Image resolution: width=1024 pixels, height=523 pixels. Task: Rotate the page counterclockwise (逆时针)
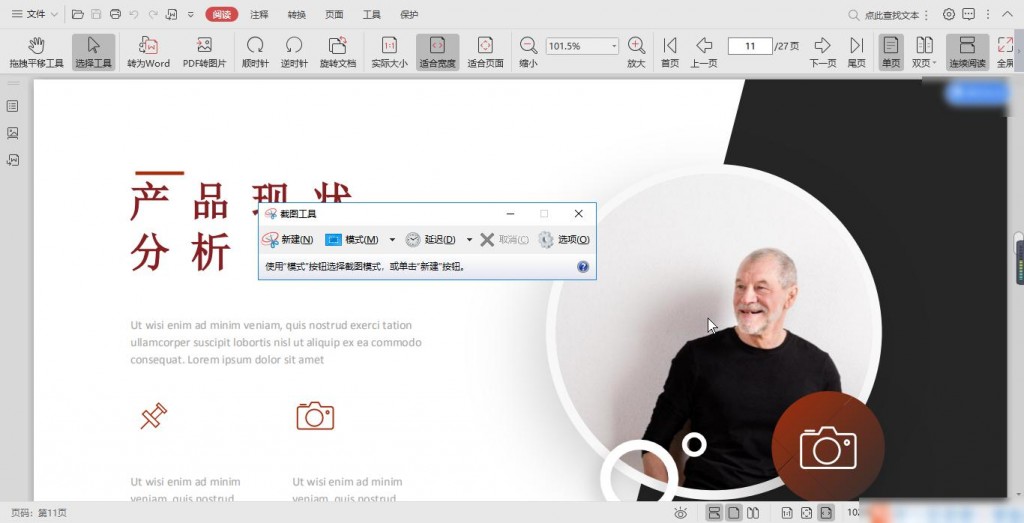click(x=295, y=52)
